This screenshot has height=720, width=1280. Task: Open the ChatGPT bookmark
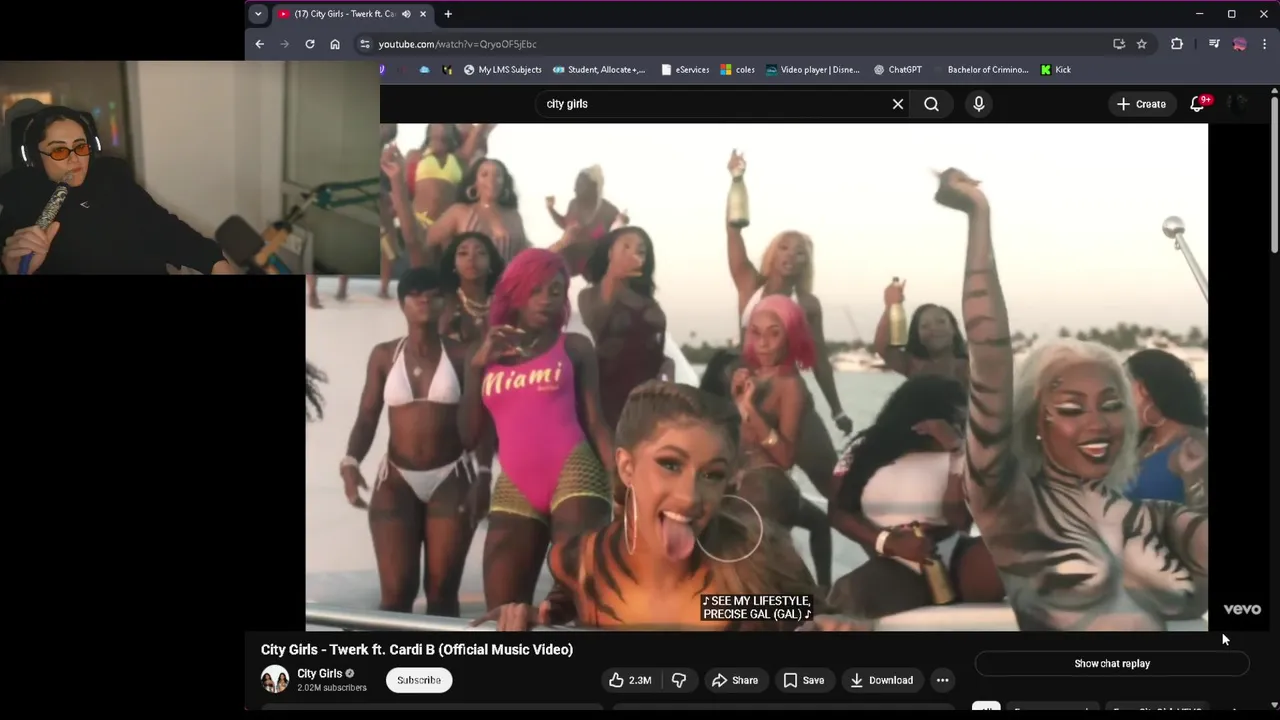(x=898, y=70)
